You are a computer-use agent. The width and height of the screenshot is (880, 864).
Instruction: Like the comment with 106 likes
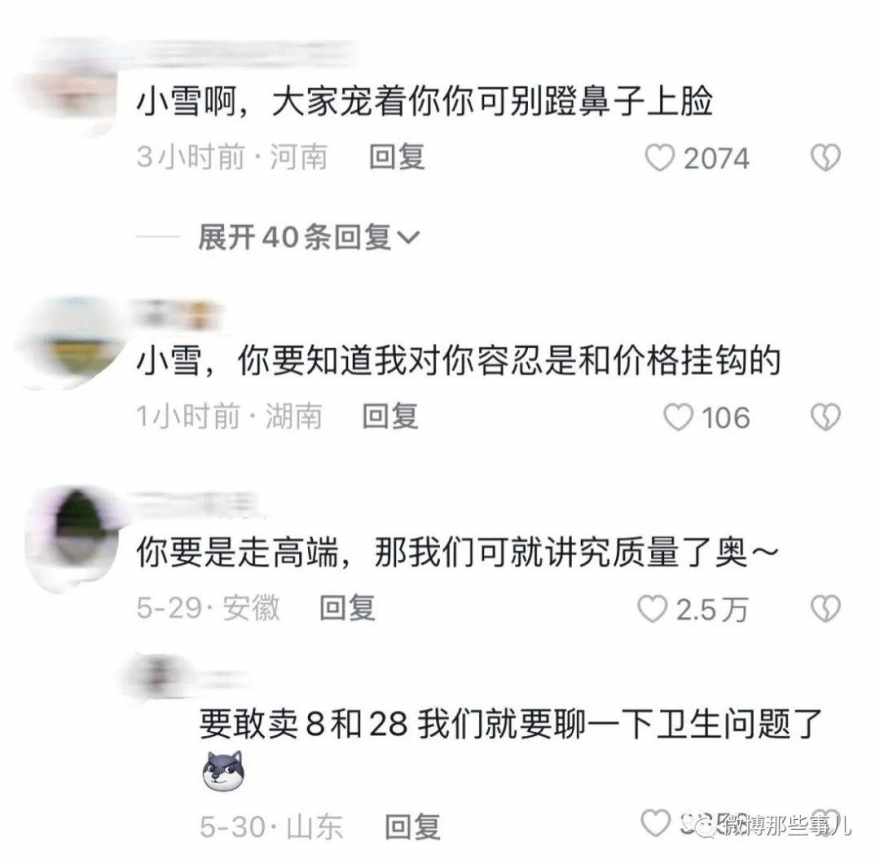pyautogui.click(x=678, y=418)
